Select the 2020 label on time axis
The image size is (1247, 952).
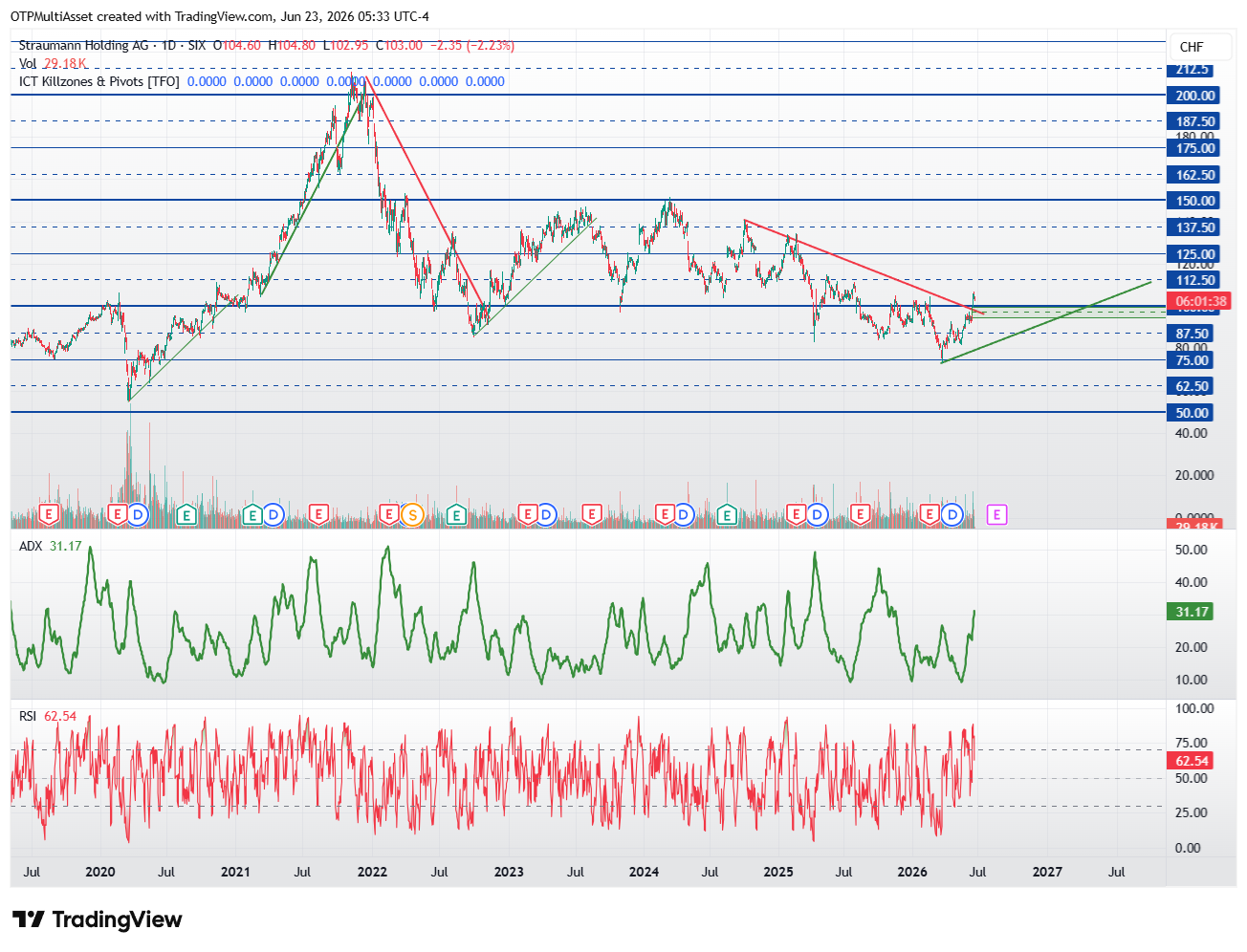pos(99,872)
